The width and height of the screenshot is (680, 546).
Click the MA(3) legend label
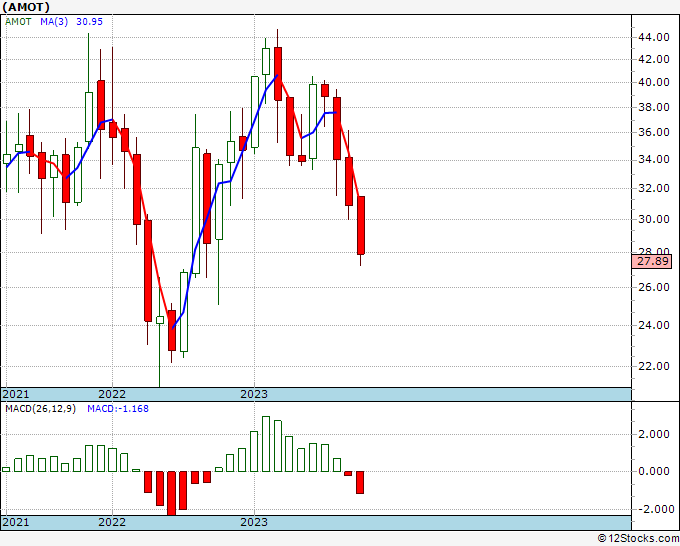point(54,21)
